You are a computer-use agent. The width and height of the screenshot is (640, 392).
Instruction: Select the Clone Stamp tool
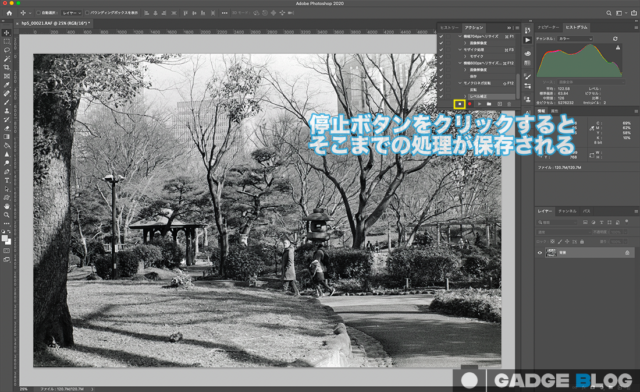[x=7, y=111]
